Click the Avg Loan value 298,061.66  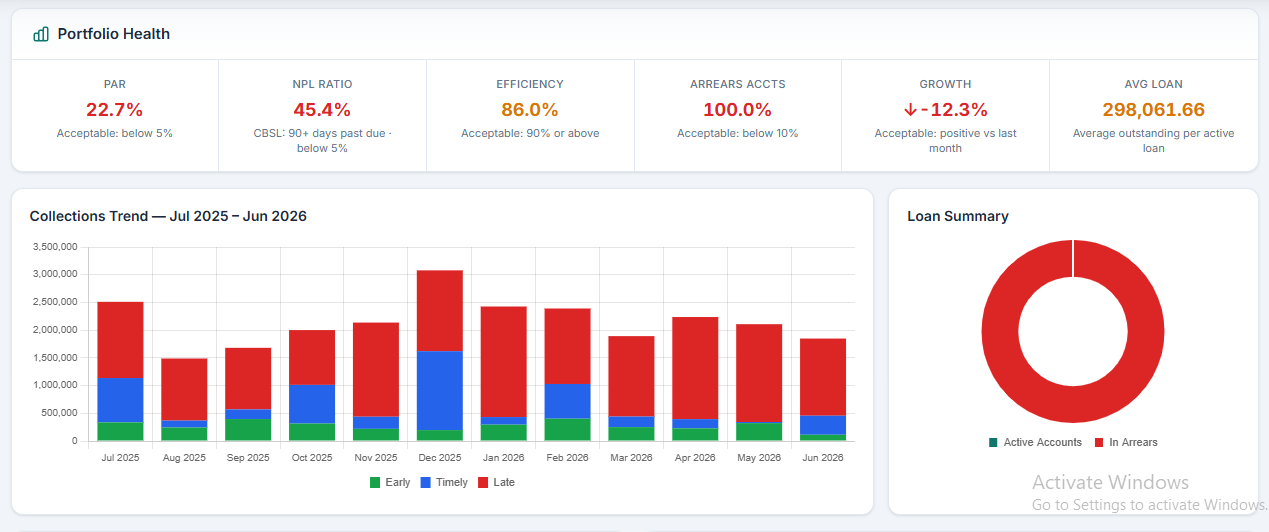click(x=1153, y=110)
